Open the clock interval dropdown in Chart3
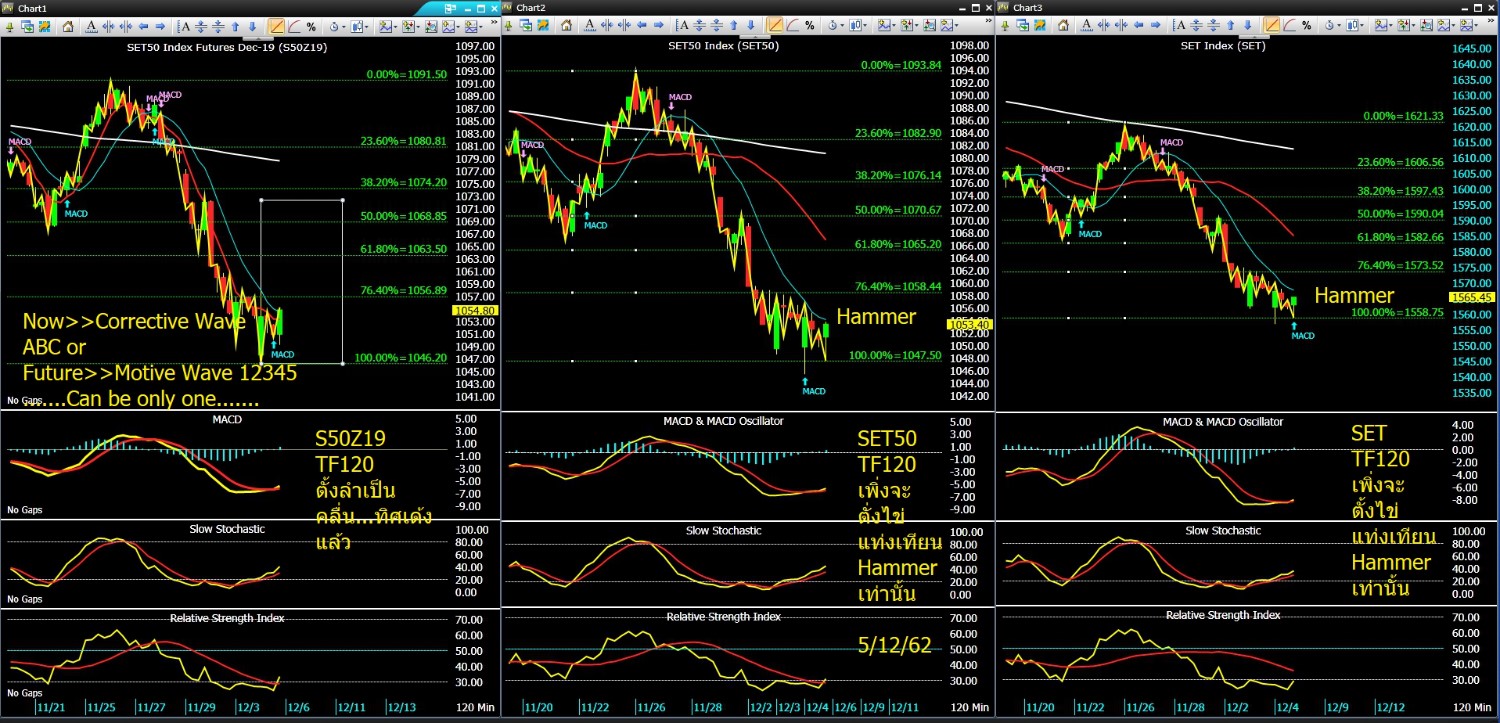Image resolution: width=1500 pixels, height=723 pixels. 1332,26
